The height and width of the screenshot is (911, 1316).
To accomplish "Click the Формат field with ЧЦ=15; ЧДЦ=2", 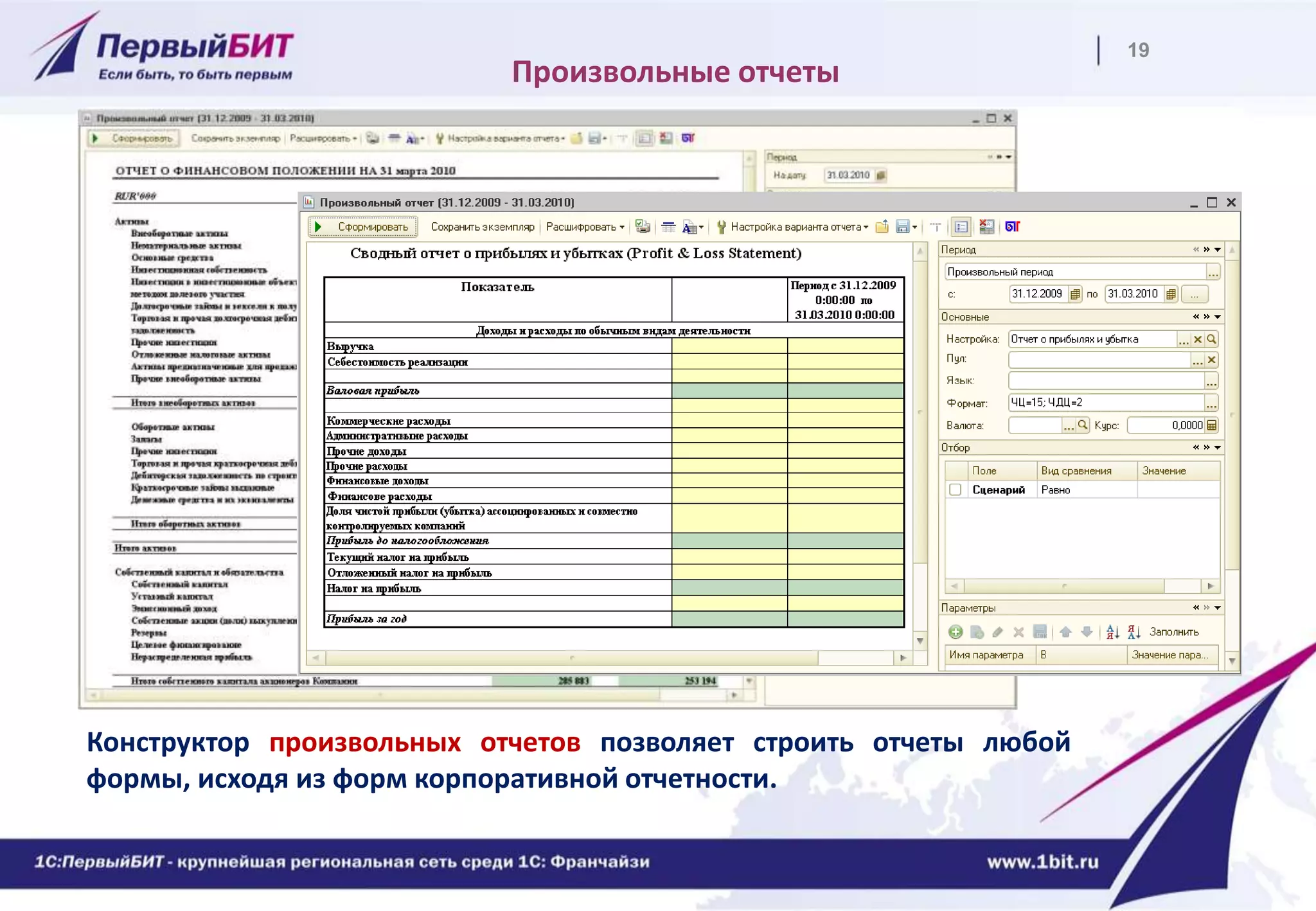I will 1107,403.
